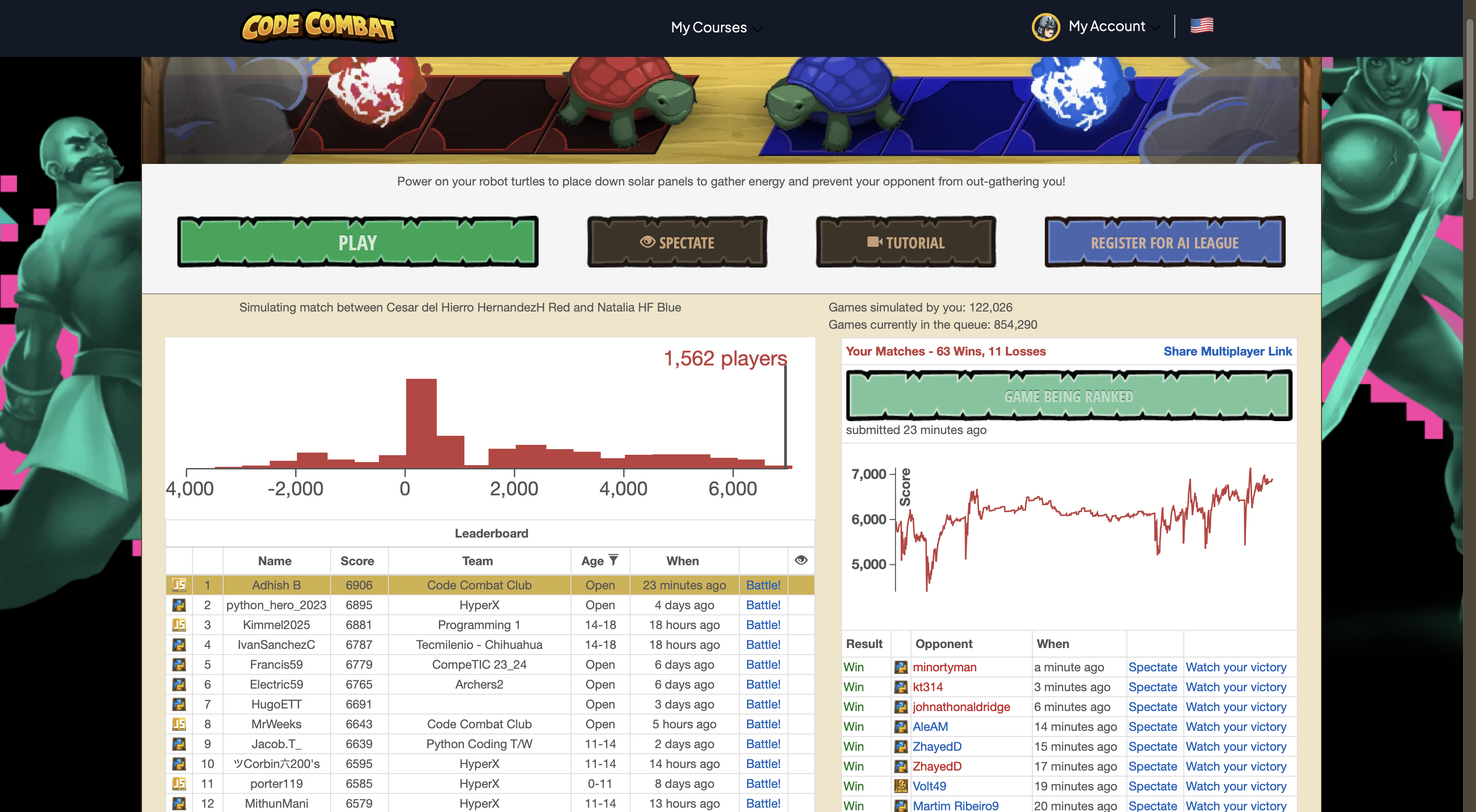
Task: Toggle the Age filter funnel icon
Action: 613,560
